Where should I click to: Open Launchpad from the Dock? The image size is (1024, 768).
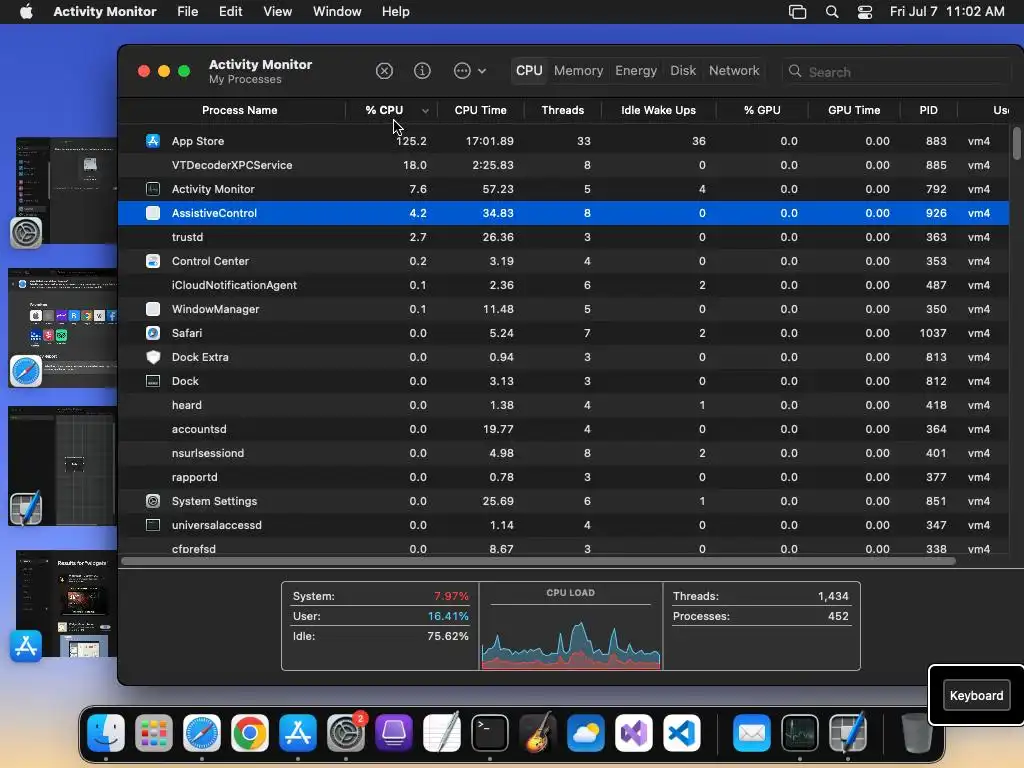pyautogui.click(x=153, y=733)
